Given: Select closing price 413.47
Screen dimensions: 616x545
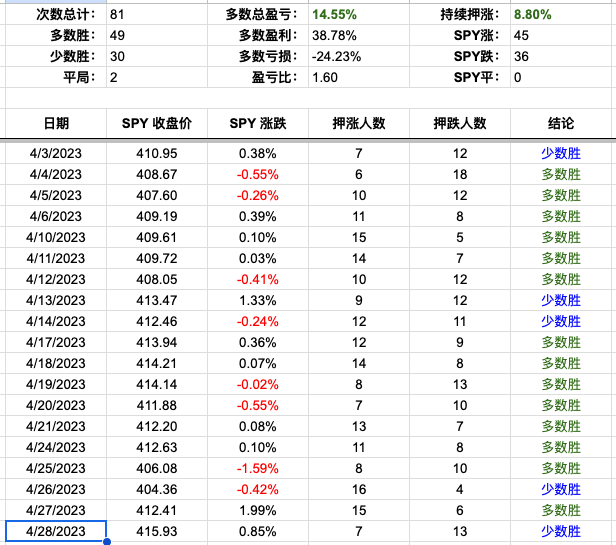Looking at the screenshot, I should [157, 301].
